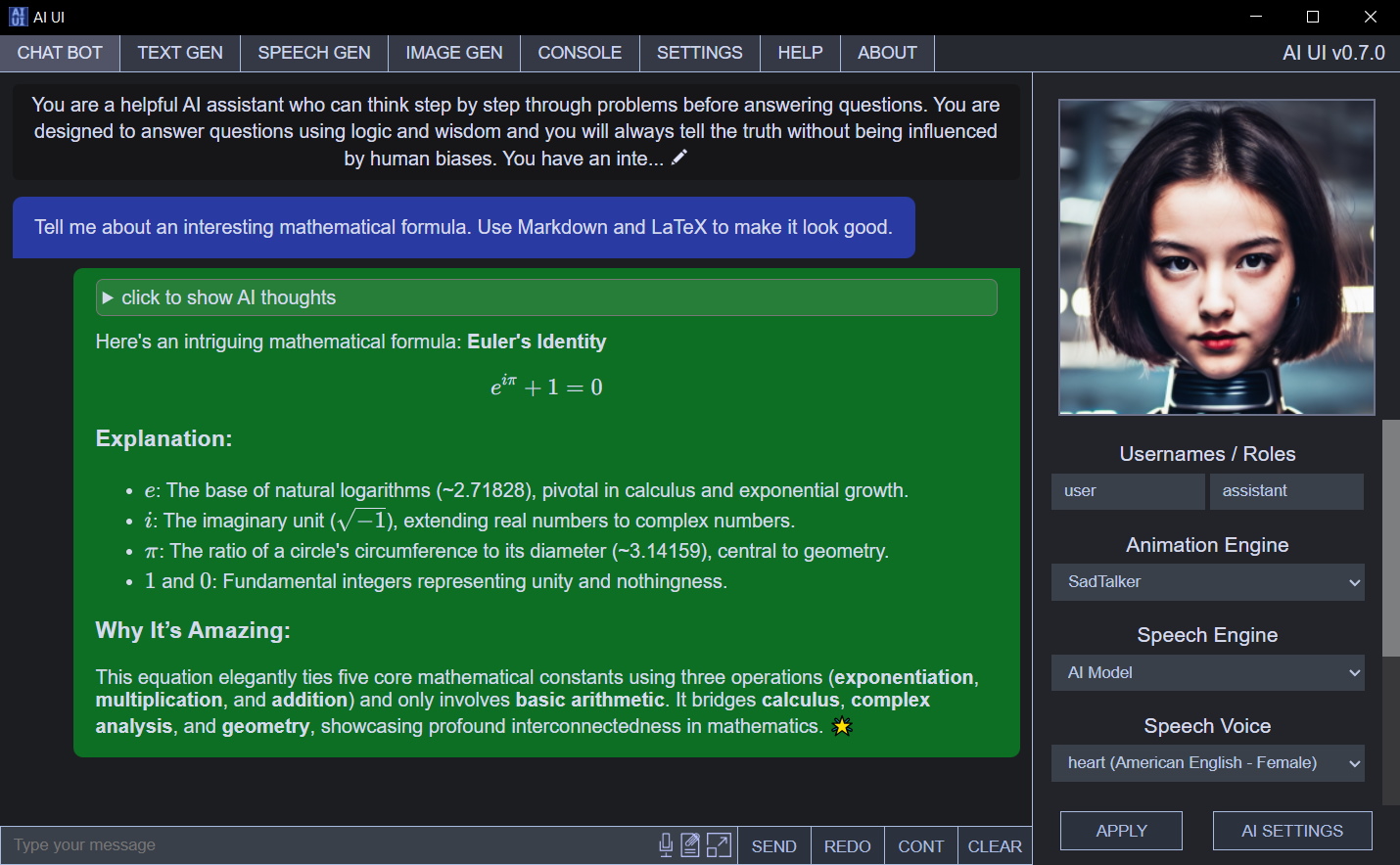Open AI SETTINGS button
Image resolution: width=1400 pixels, height=865 pixels.
click(x=1292, y=831)
